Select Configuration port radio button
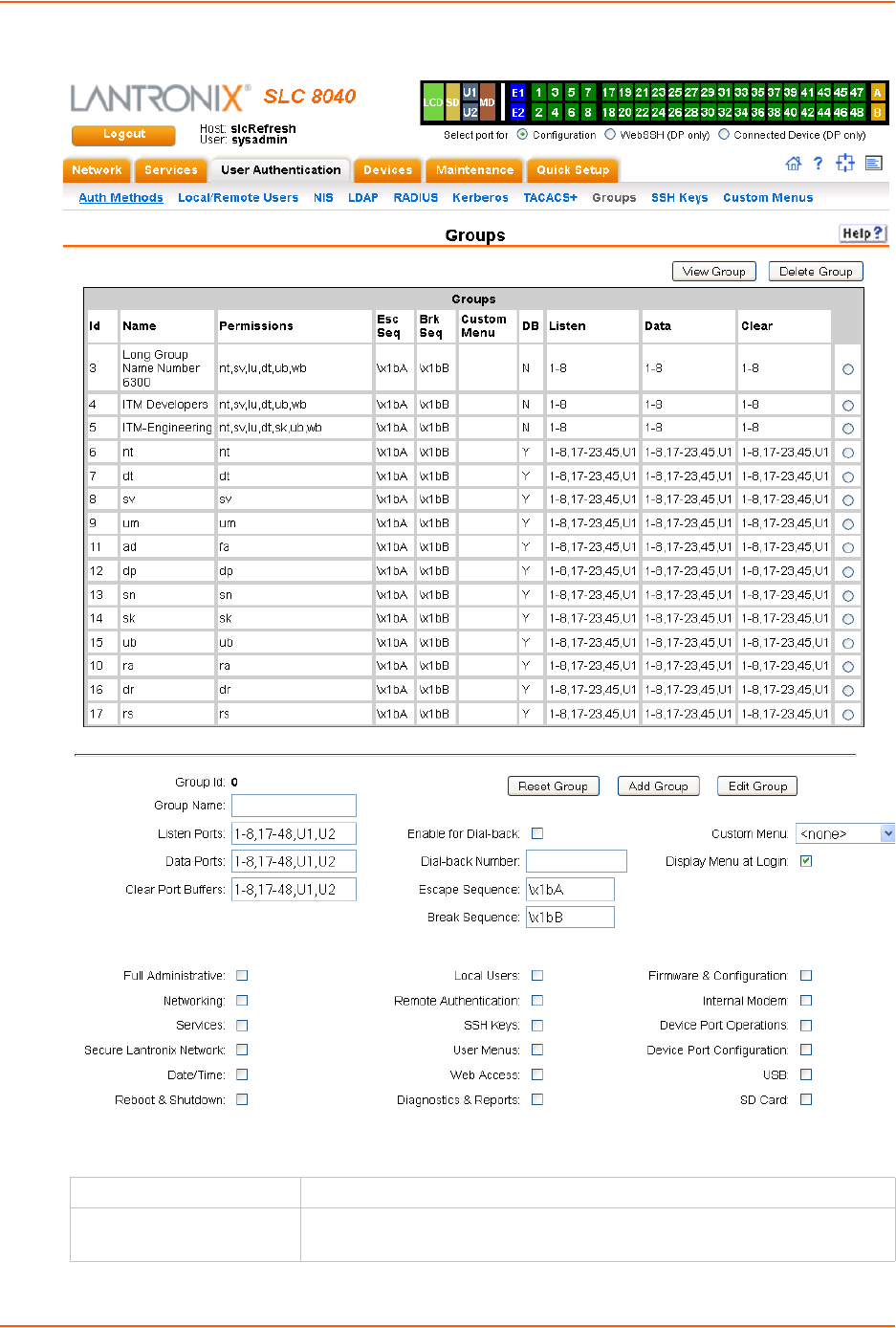This screenshot has width=896, height=1328. tap(522, 135)
